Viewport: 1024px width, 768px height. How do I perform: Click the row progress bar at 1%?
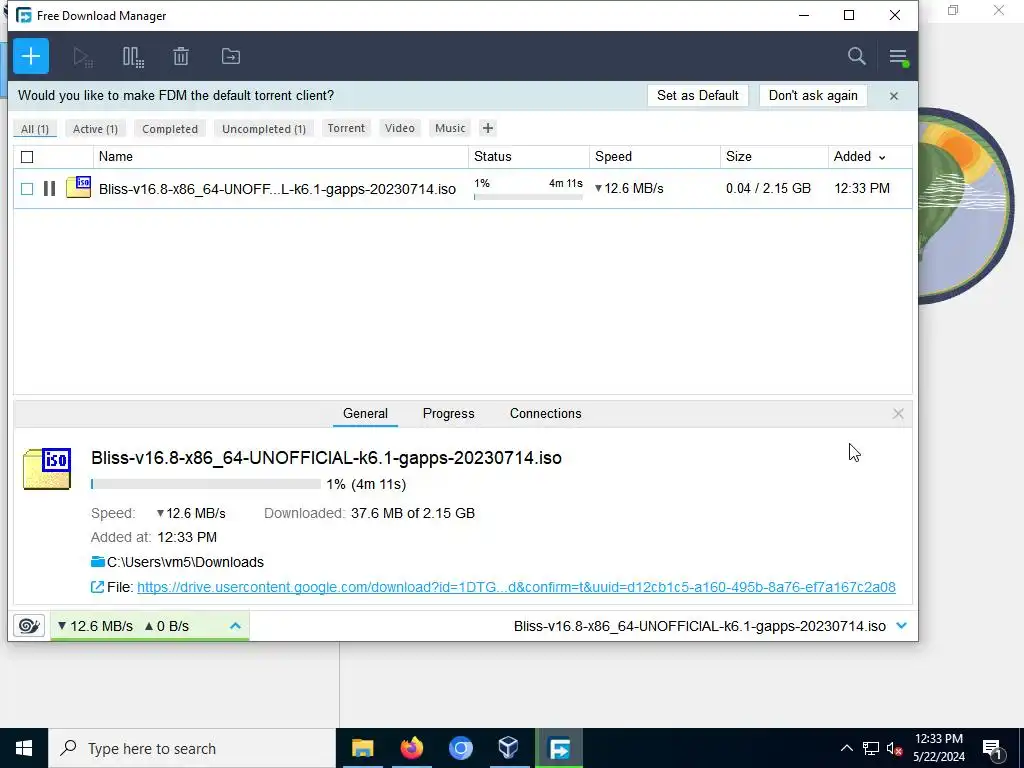coord(528,197)
